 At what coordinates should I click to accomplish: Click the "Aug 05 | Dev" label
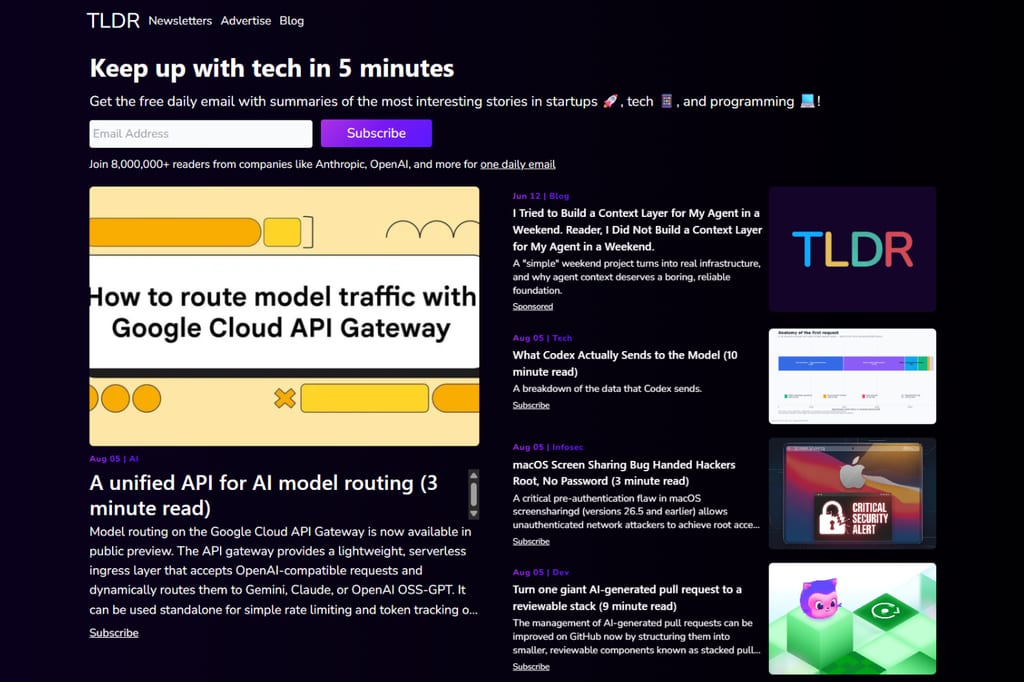click(541, 572)
